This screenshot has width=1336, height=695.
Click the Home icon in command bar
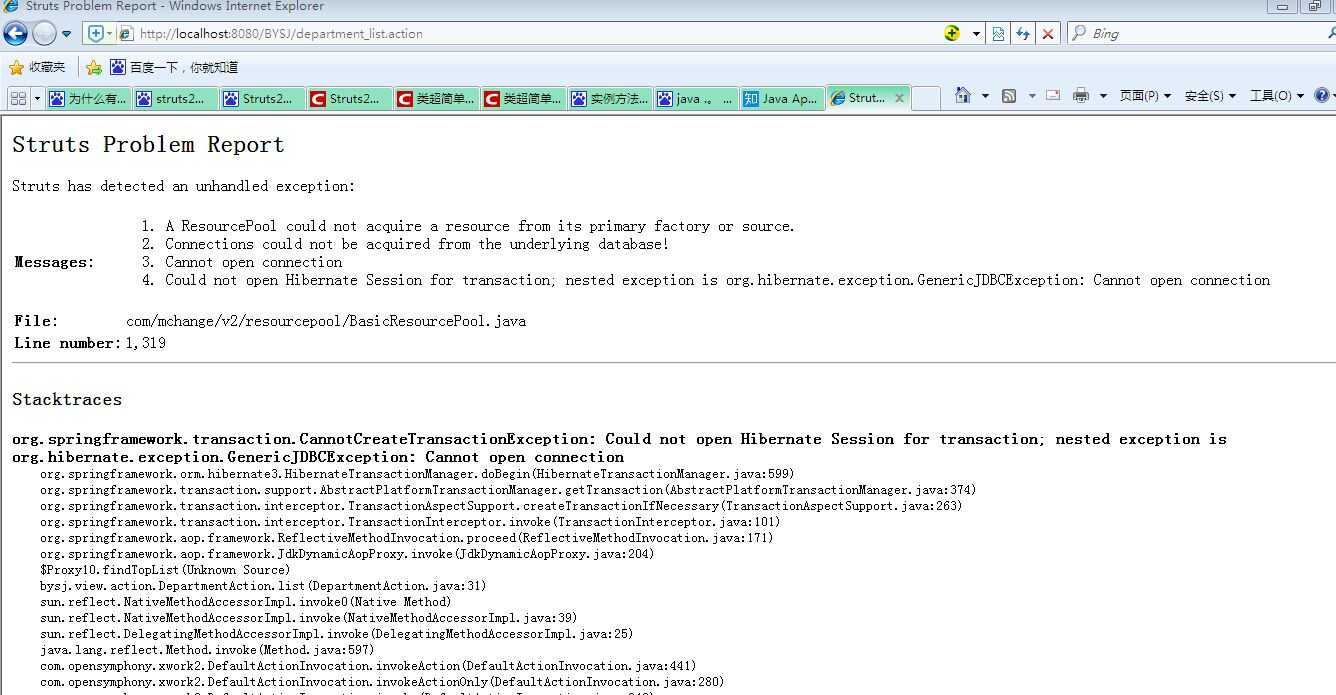point(962,95)
